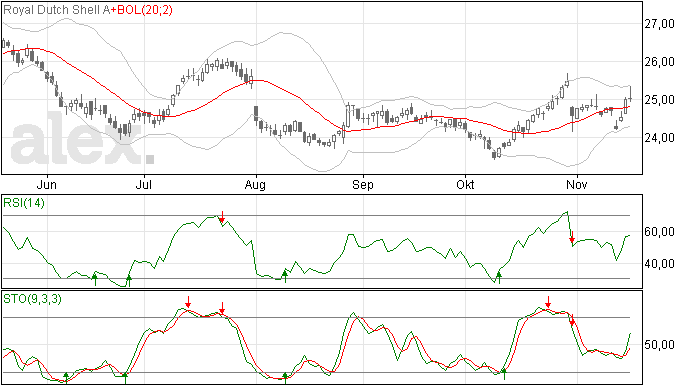Click the 60,00 RSI scale value
Image resolution: width=690 pixels, height=387 pixels.
pos(659,232)
